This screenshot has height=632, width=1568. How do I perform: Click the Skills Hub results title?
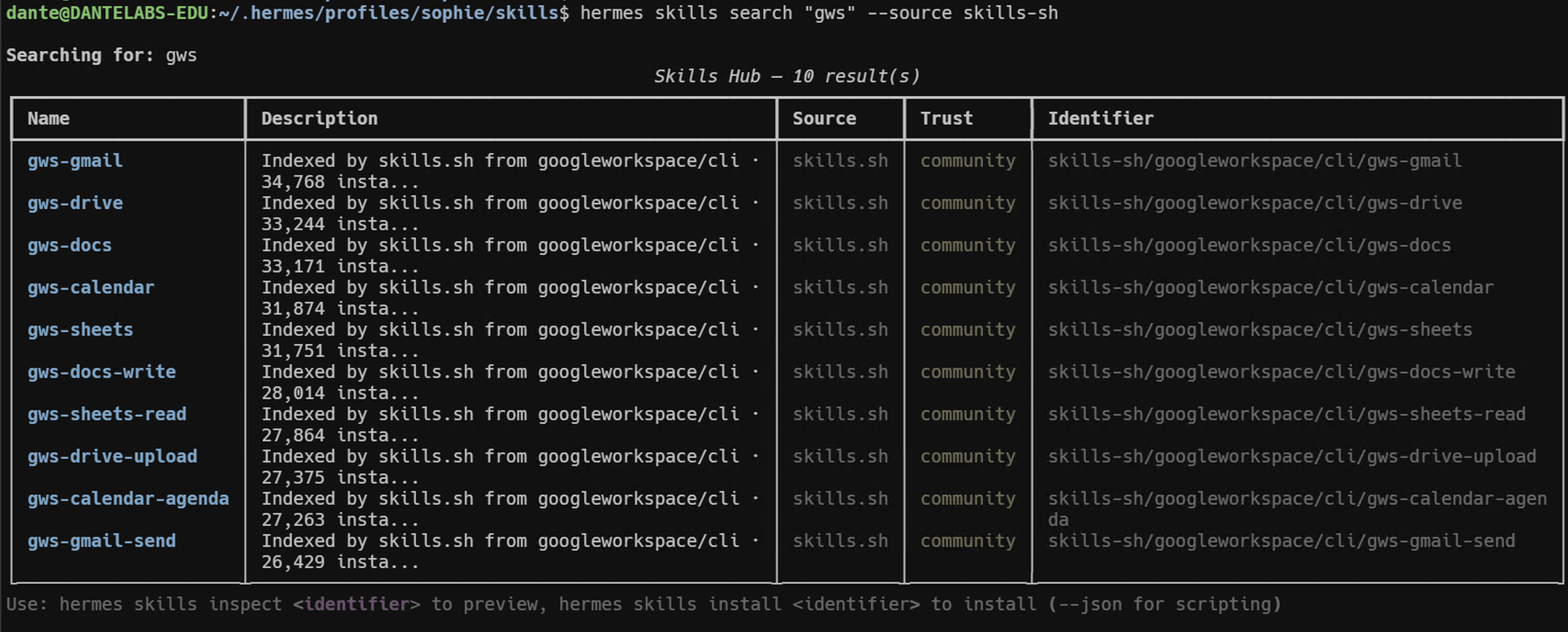[786, 77]
